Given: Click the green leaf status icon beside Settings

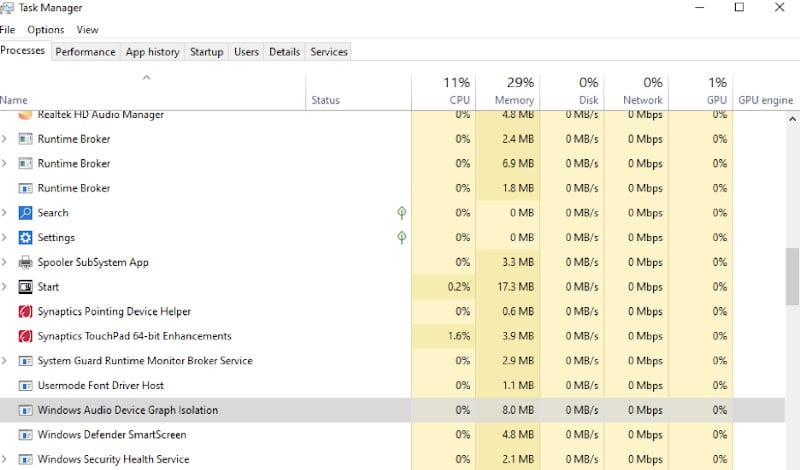Looking at the screenshot, I should coord(402,237).
